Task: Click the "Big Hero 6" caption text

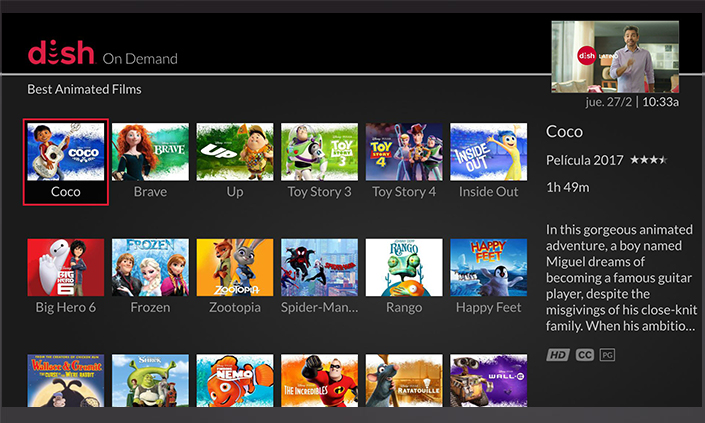Action: (x=66, y=307)
